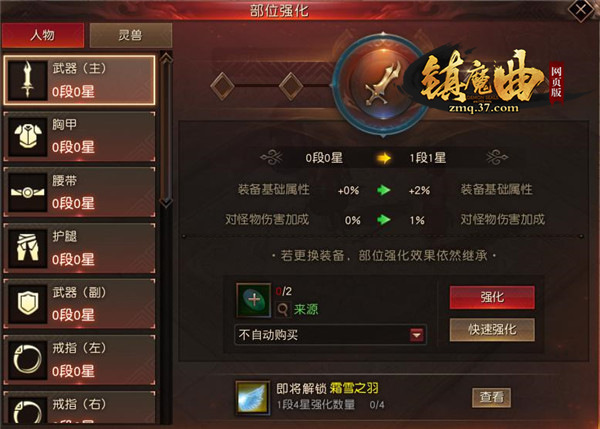Click the magnifier icon beside 来源
Image resolution: width=600 pixels, height=429 pixels.
click(283, 309)
